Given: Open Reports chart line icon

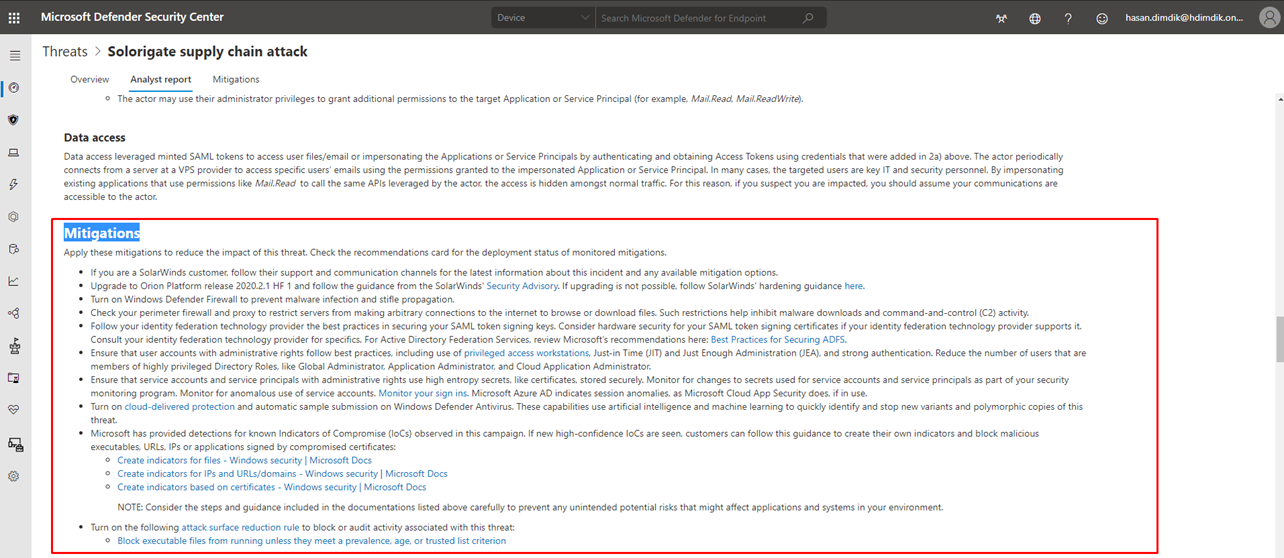Looking at the screenshot, I should click(14, 281).
